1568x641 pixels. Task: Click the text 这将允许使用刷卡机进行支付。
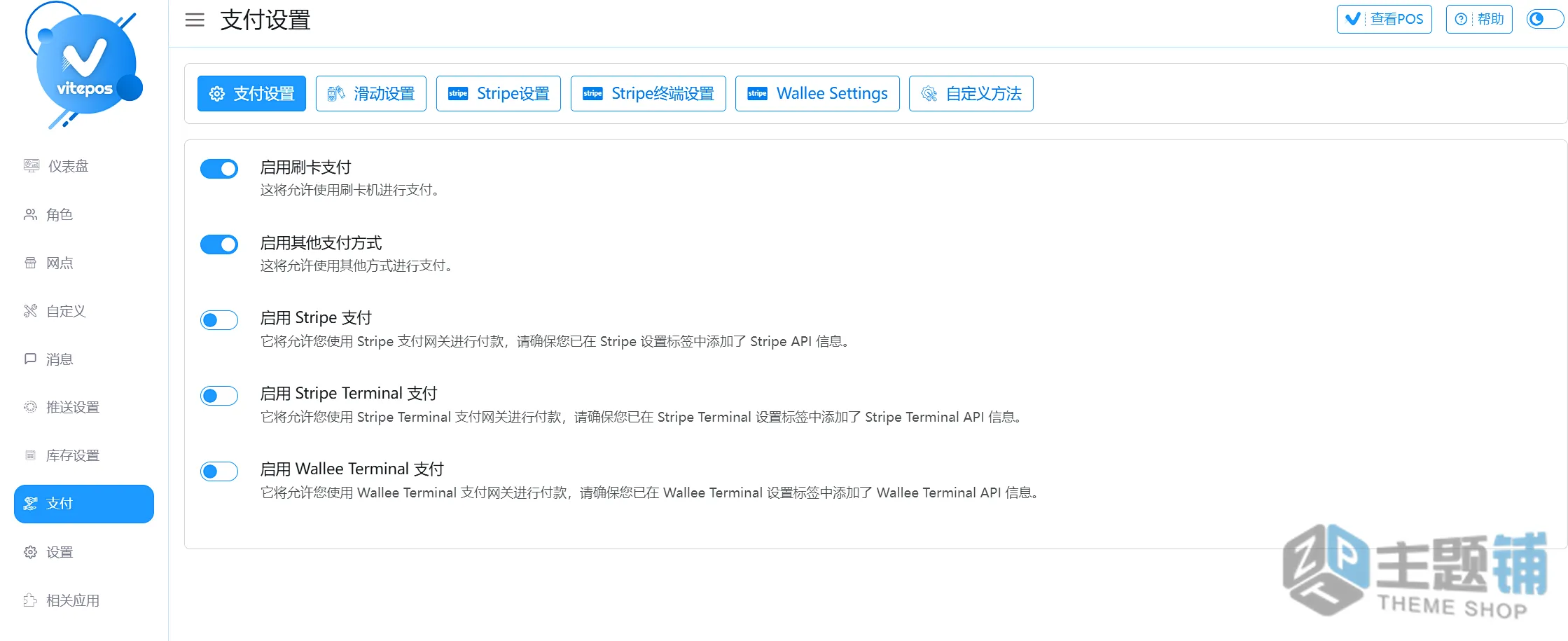(352, 191)
